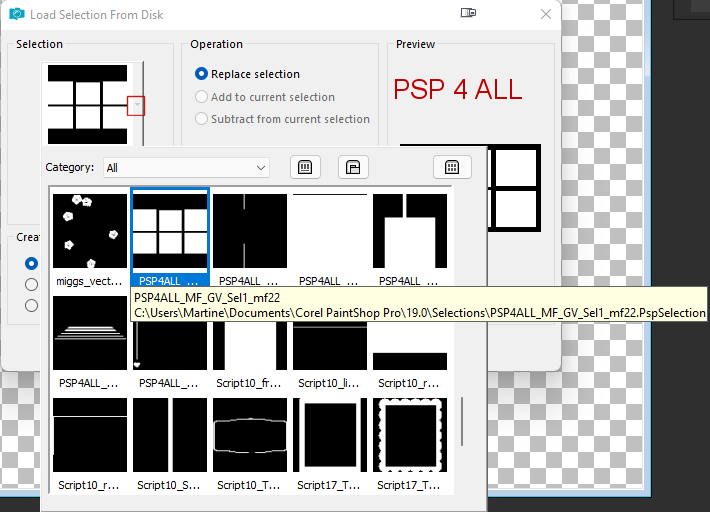Choose Subtract from current selection option
The image size is (710, 512).
click(202, 119)
